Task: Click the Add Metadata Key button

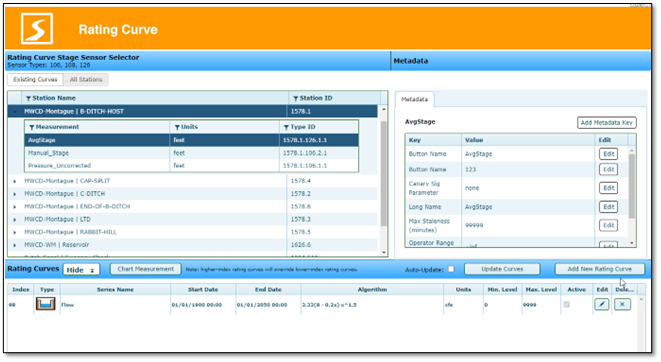Action: pos(607,123)
